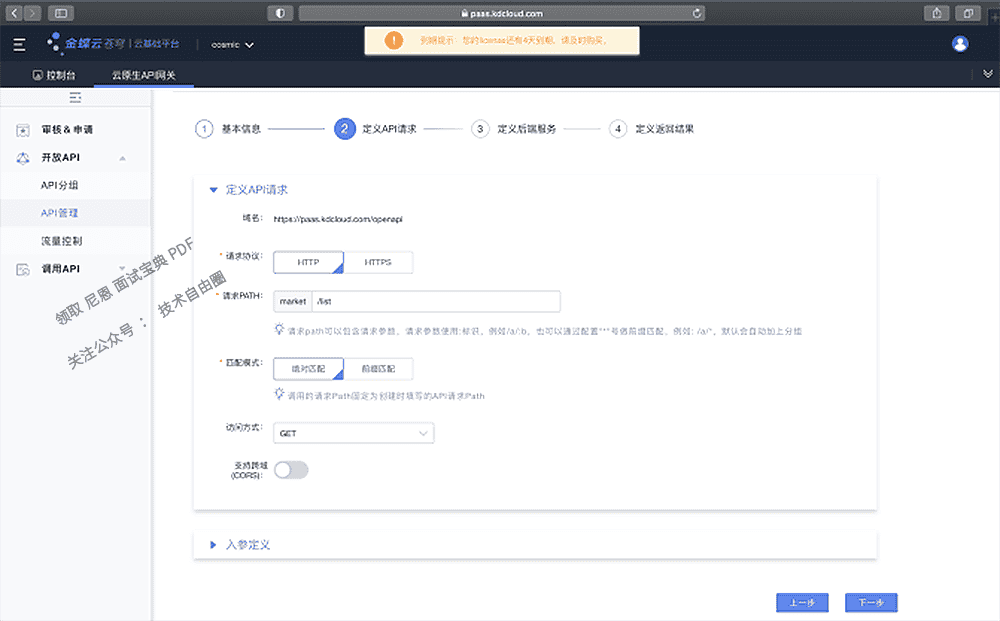Image resolution: width=1000 pixels, height=621 pixels.
Task: Click the 审核&申请 sidebar icon
Action: [x=22, y=130]
